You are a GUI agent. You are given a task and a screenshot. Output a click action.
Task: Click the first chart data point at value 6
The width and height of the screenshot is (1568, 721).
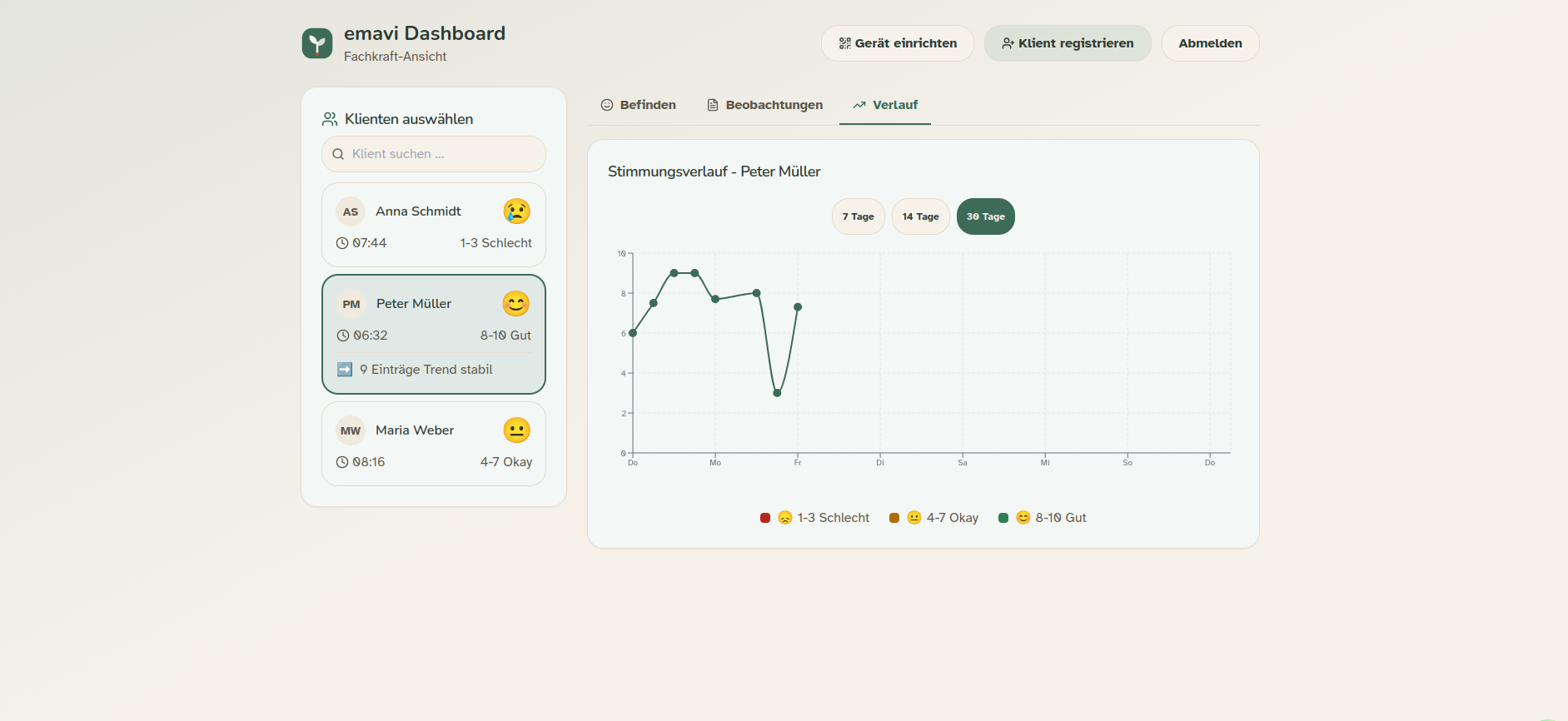coord(633,333)
